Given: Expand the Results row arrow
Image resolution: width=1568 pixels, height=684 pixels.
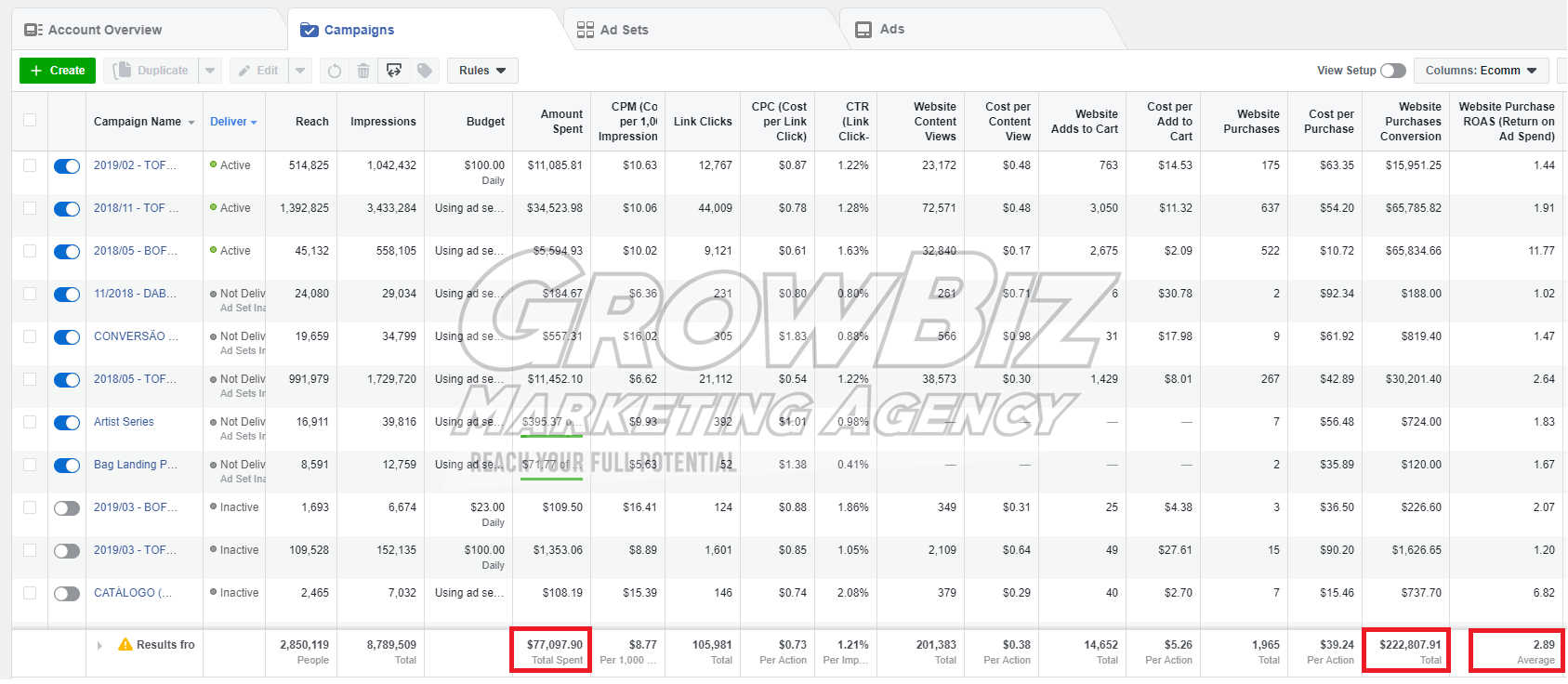Looking at the screenshot, I should (99, 645).
